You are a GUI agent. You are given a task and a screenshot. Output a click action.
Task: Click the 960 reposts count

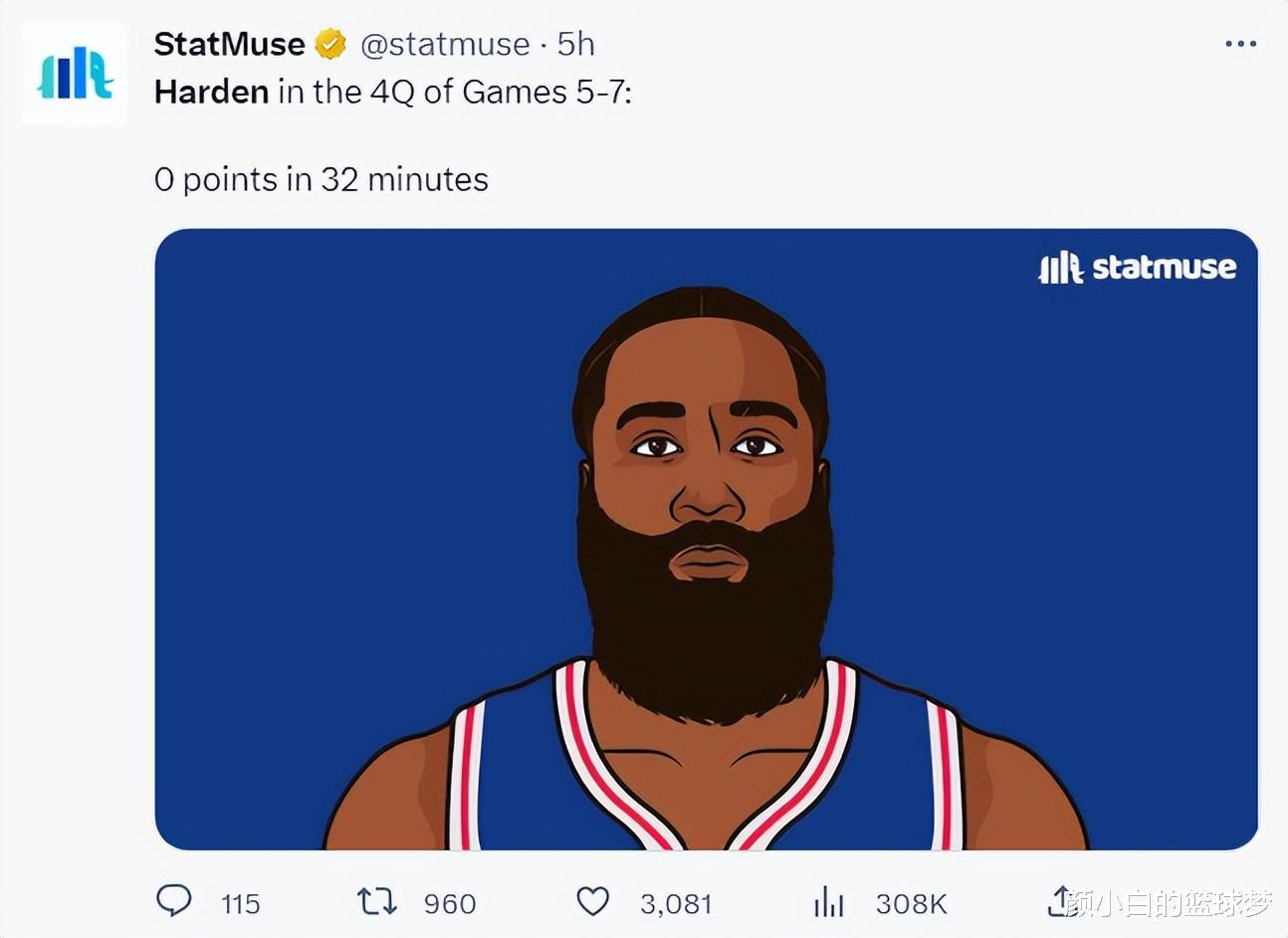click(450, 904)
